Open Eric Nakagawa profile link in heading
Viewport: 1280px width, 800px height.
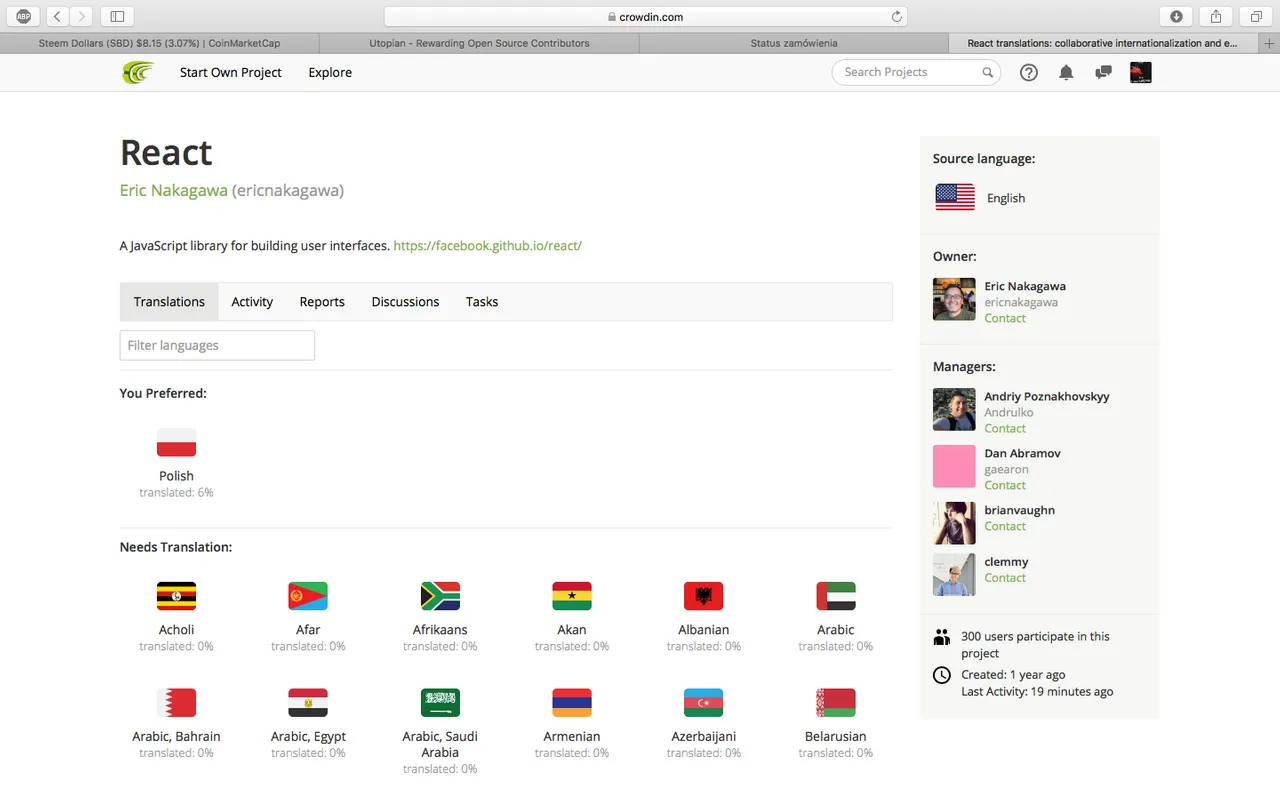coord(174,190)
